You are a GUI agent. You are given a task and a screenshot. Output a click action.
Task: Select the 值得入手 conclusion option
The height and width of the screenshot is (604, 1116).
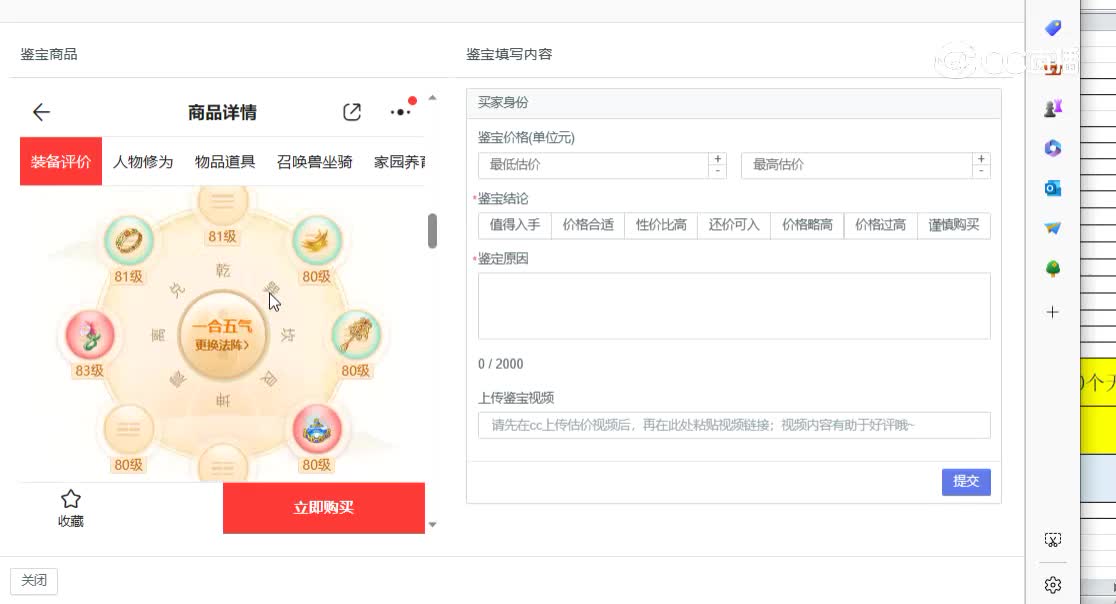[514, 226]
